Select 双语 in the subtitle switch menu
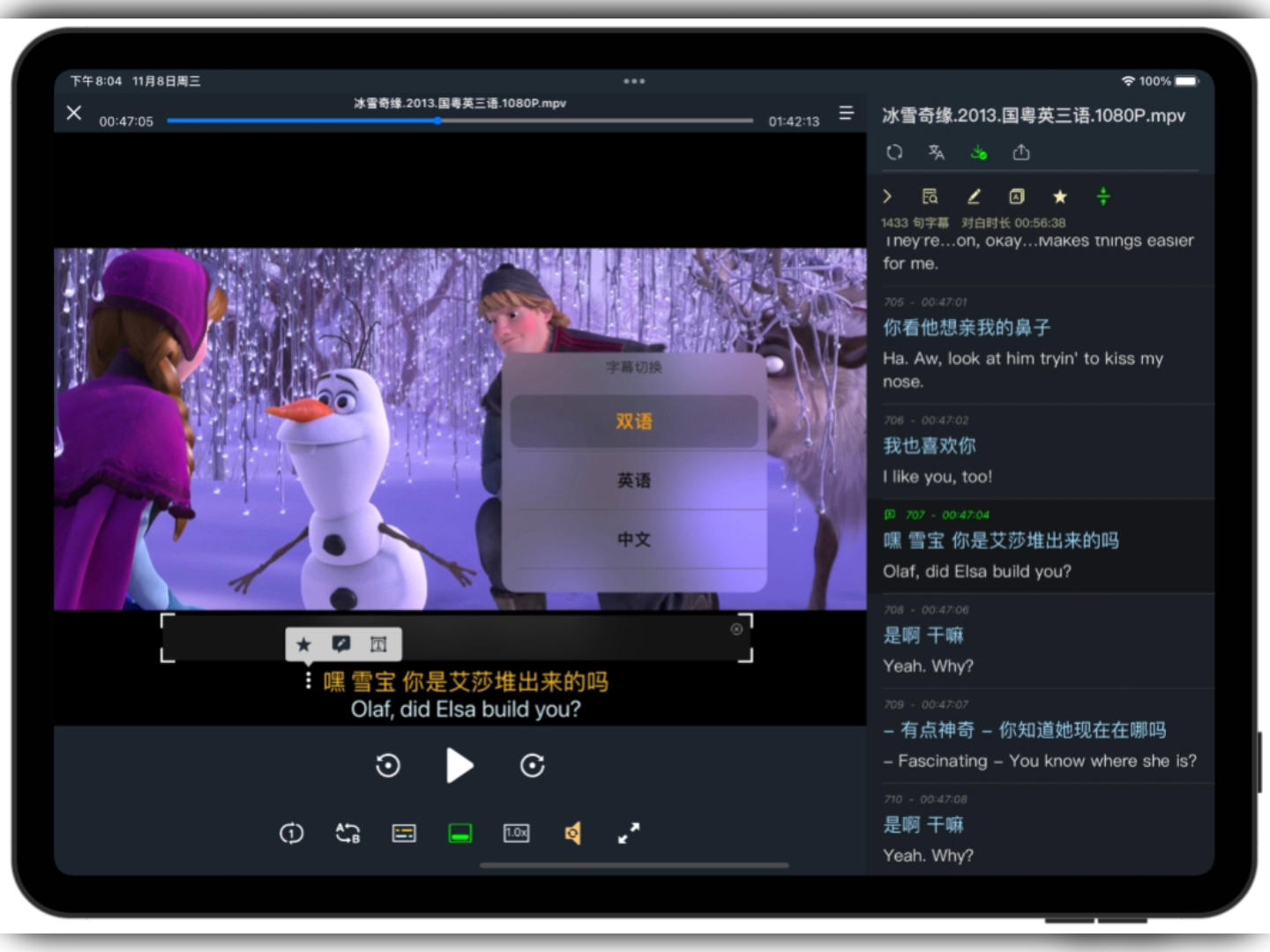The height and width of the screenshot is (952, 1270). coord(634,421)
